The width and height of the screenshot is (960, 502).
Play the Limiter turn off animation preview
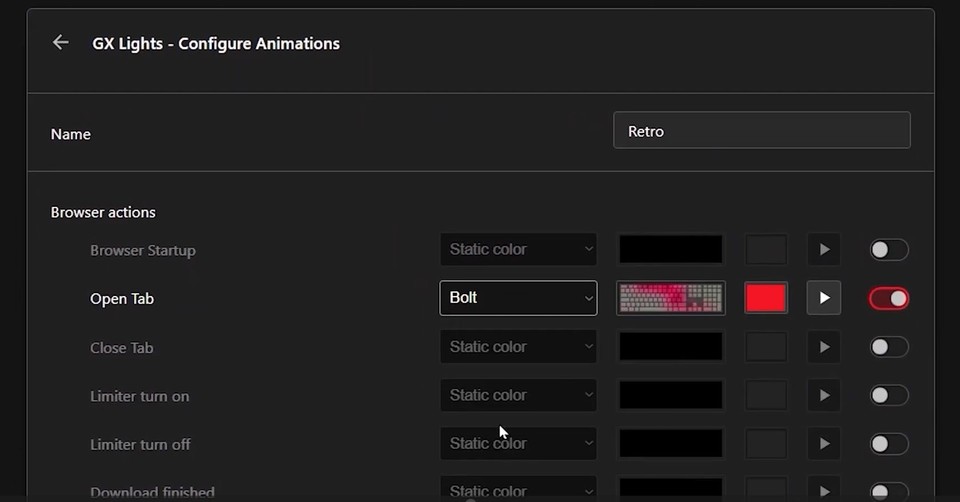824,444
